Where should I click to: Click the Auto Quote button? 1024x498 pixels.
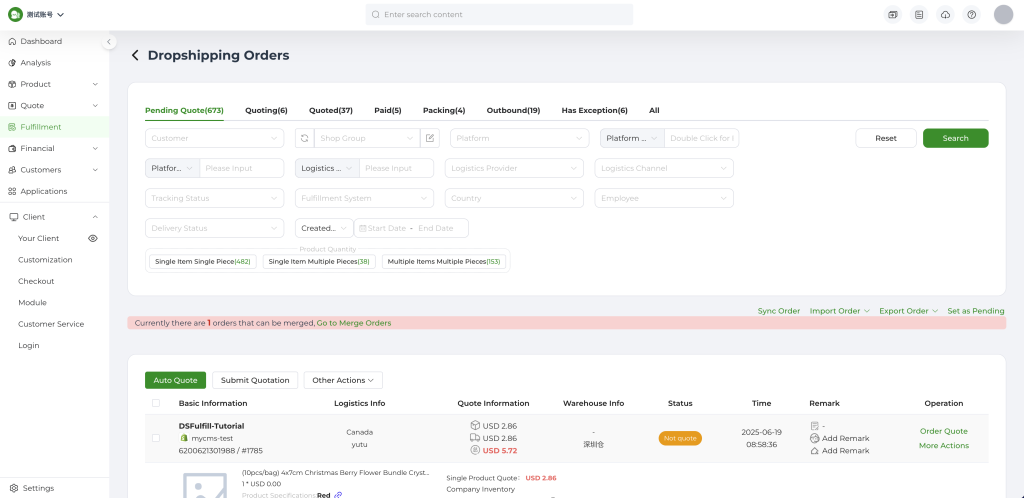coord(175,380)
